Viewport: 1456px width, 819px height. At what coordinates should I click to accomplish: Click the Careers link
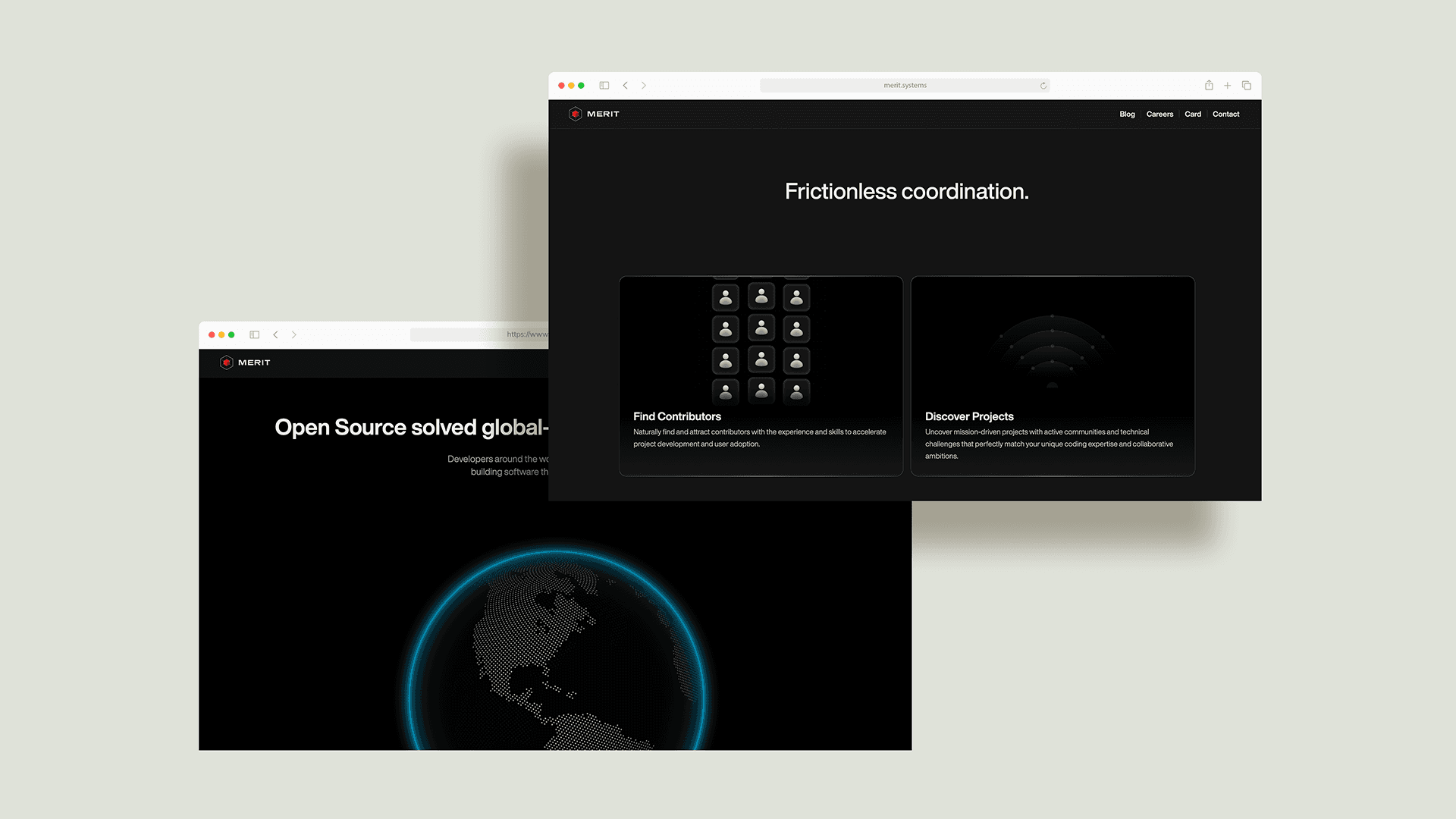click(1159, 114)
